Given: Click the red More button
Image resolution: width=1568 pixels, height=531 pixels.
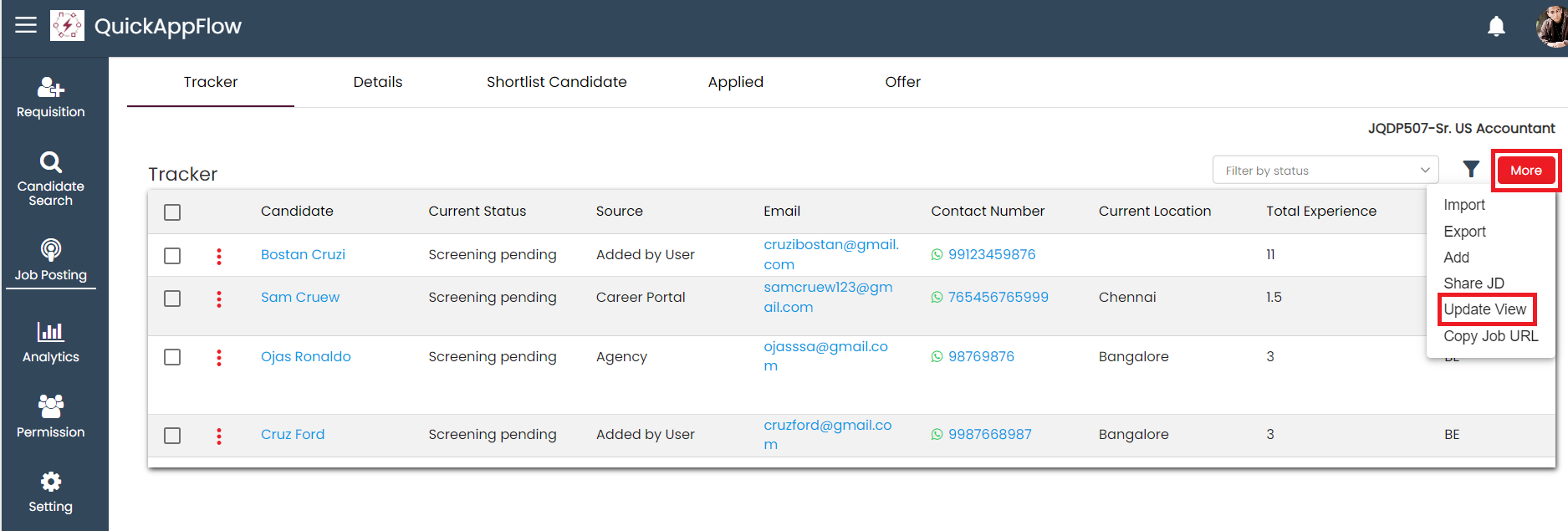Looking at the screenshot, I should click(1525, 171).
